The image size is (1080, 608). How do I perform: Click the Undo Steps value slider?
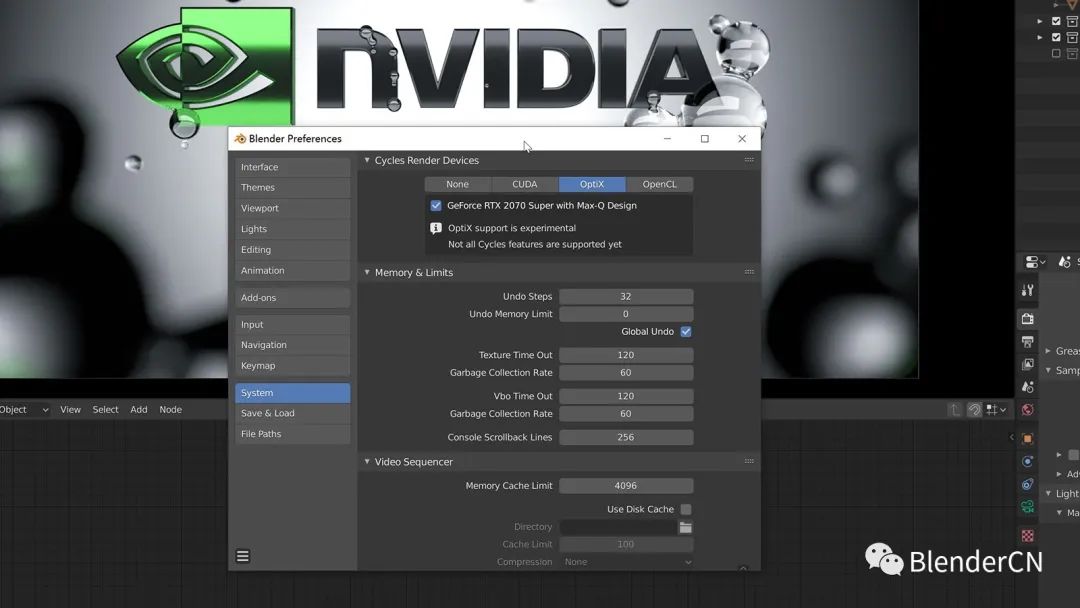click(x=626, y=296)
